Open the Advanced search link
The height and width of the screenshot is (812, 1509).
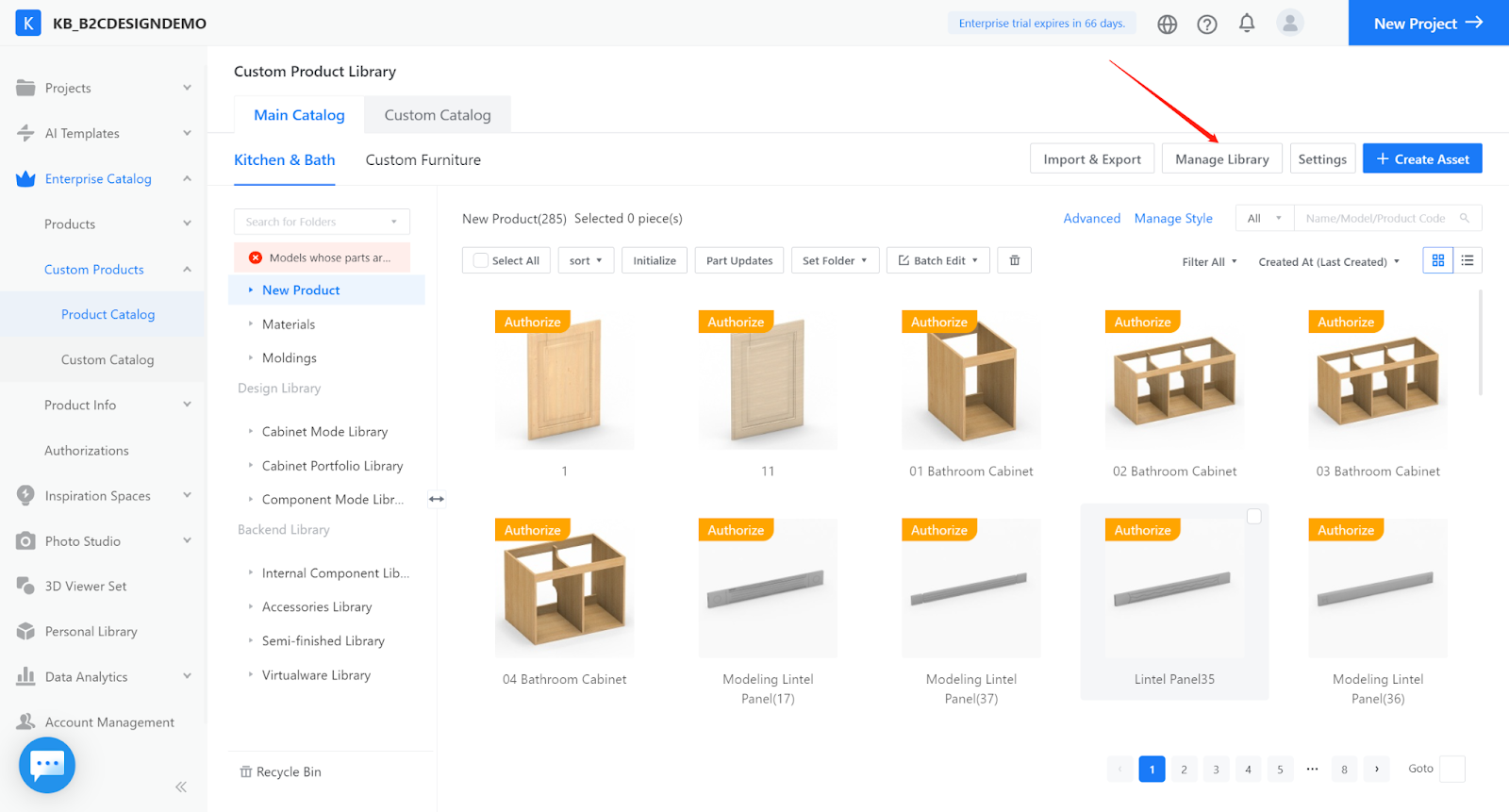point(1092,218)
